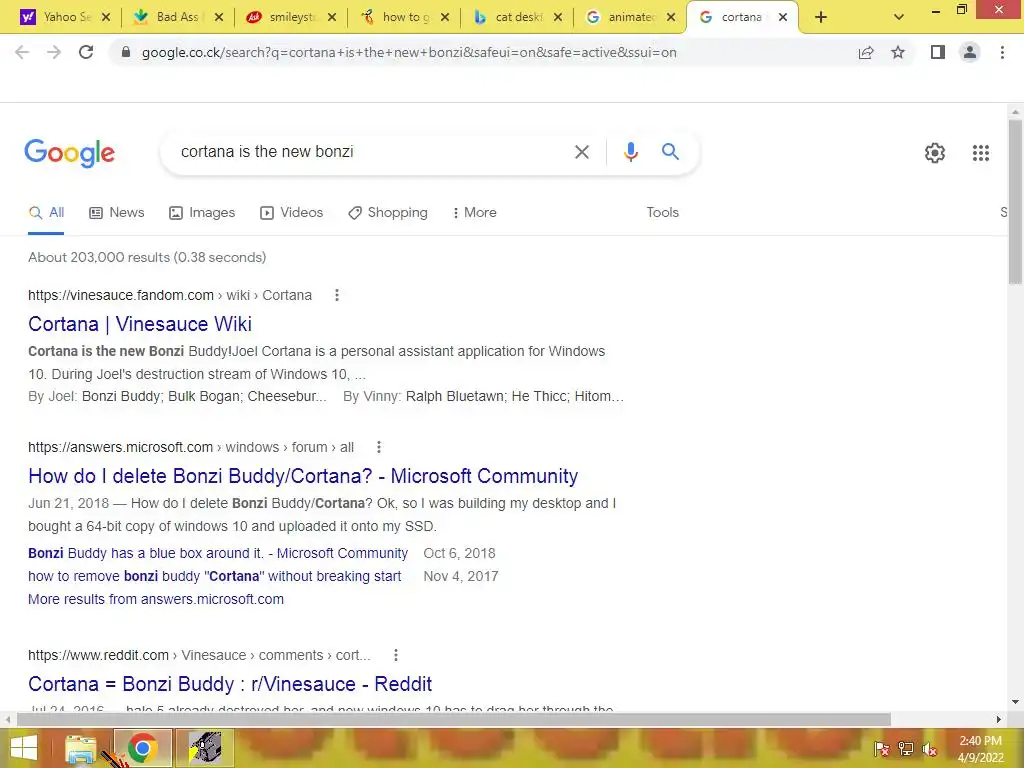Select the News results filter

click(117, 213)
